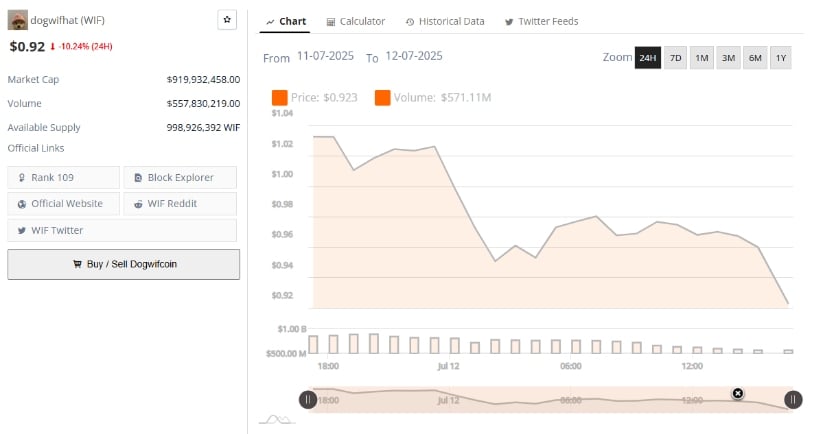This screenshot has width=825, height=434.
Task: Grab the left range slider handle
Action: click(308, 400)
